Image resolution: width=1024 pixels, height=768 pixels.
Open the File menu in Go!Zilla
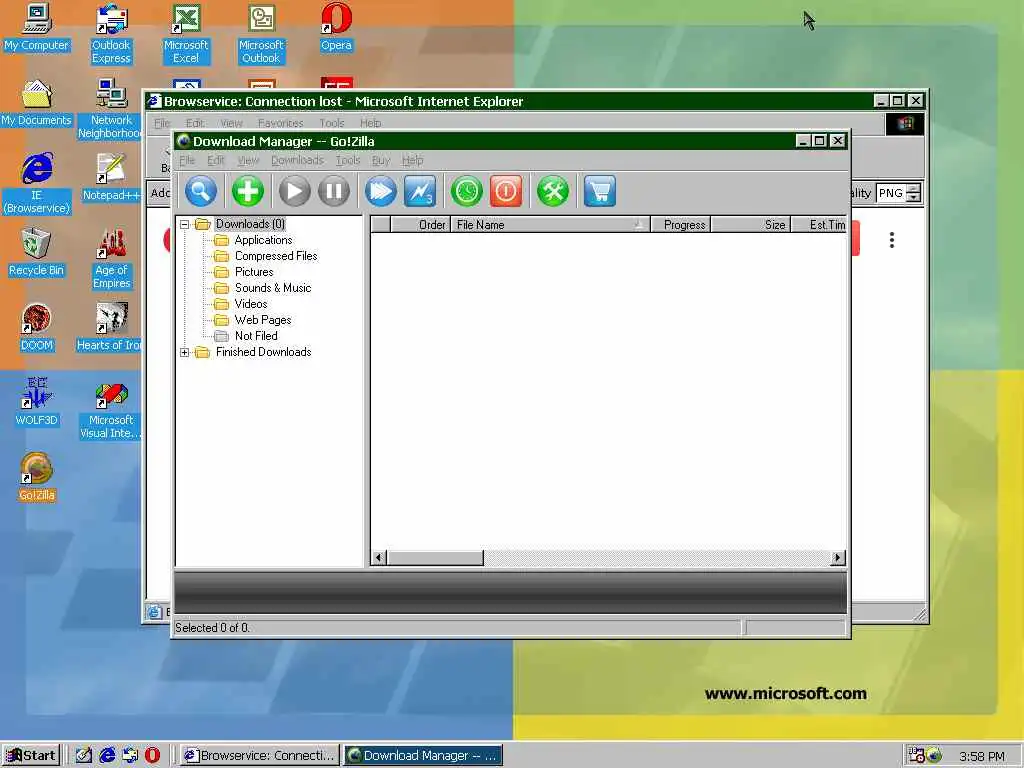click(187, 161)
